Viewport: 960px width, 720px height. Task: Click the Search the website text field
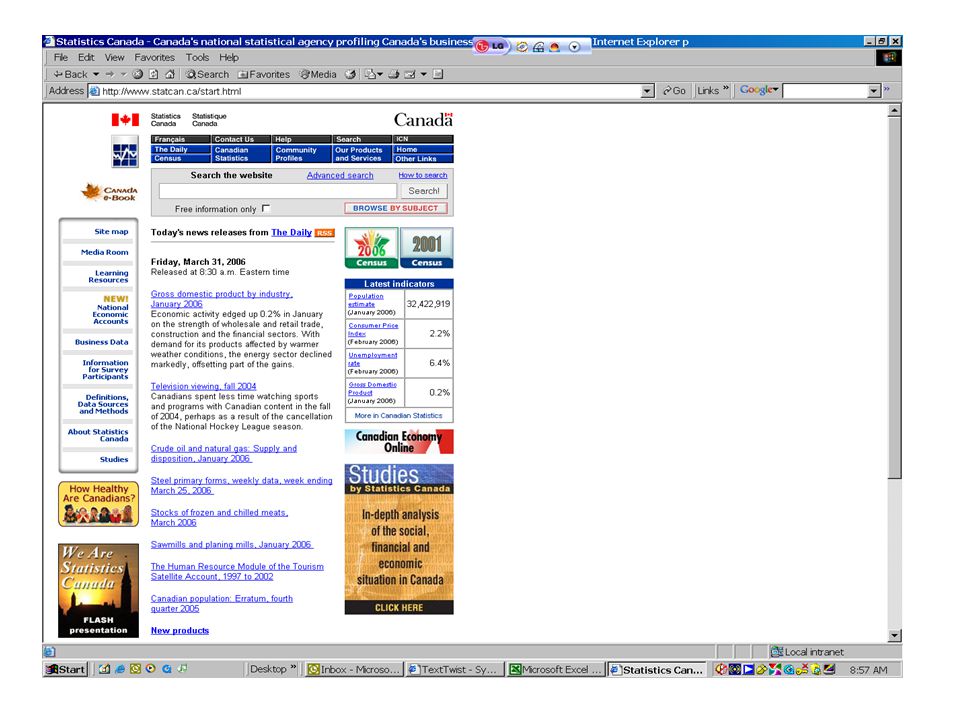[277, 191]
